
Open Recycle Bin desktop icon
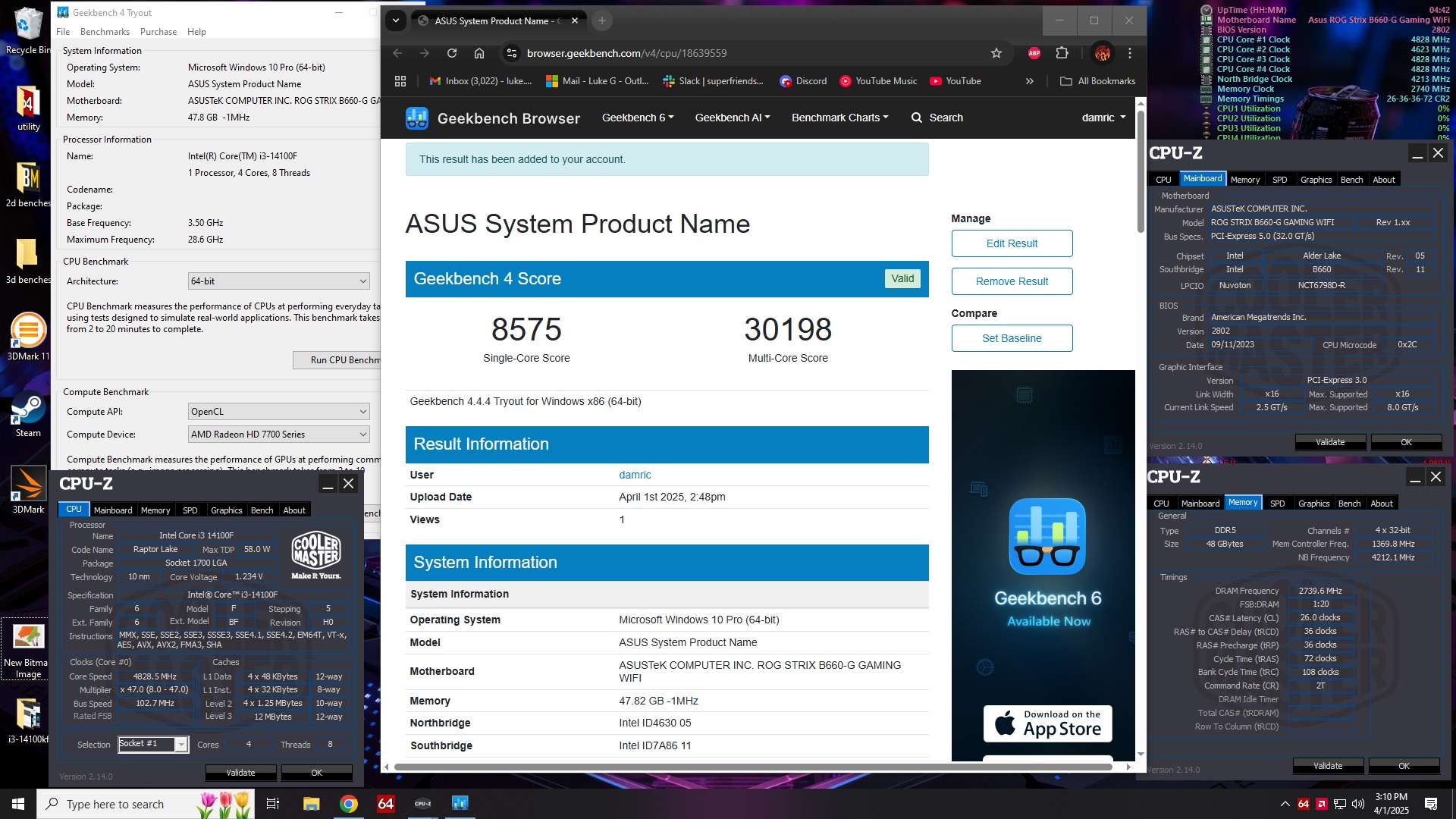pyautogui.click(x=28, y=32)
